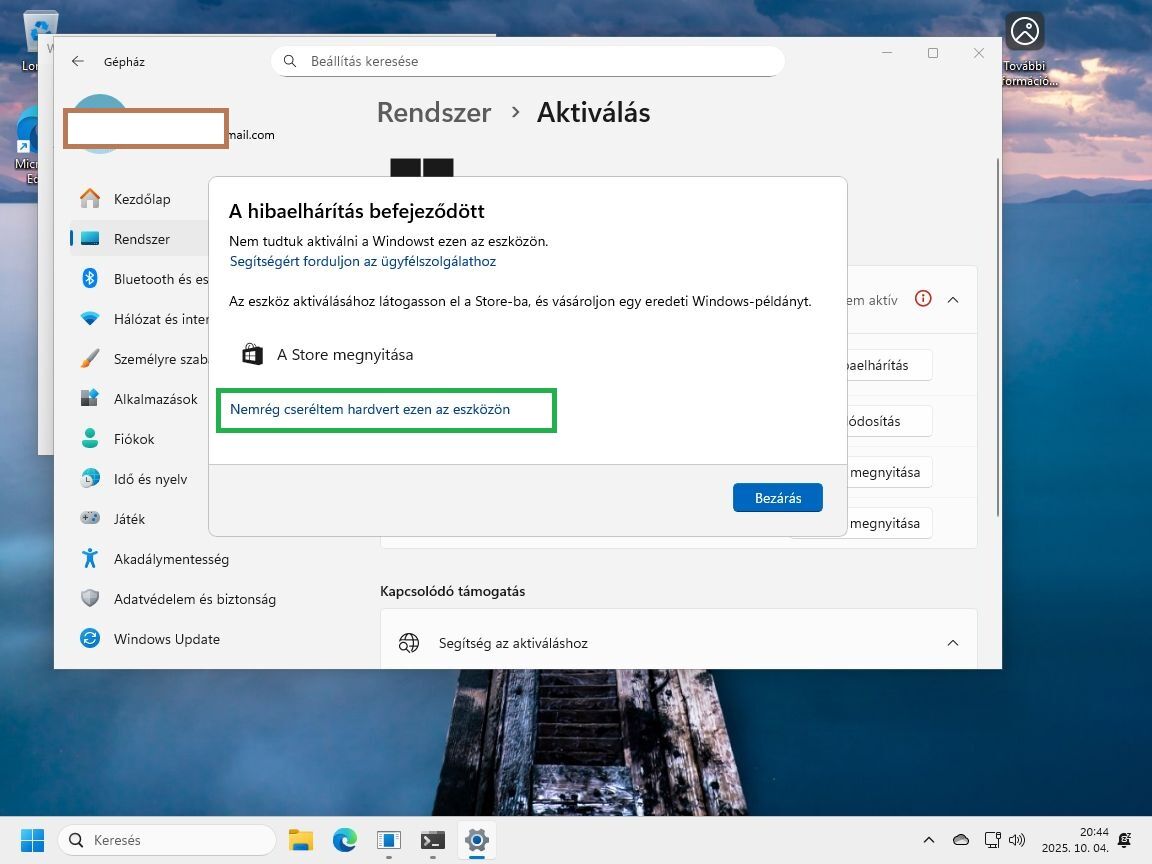
Task: Open File Explorer from the taskbar
Action: 300,840
